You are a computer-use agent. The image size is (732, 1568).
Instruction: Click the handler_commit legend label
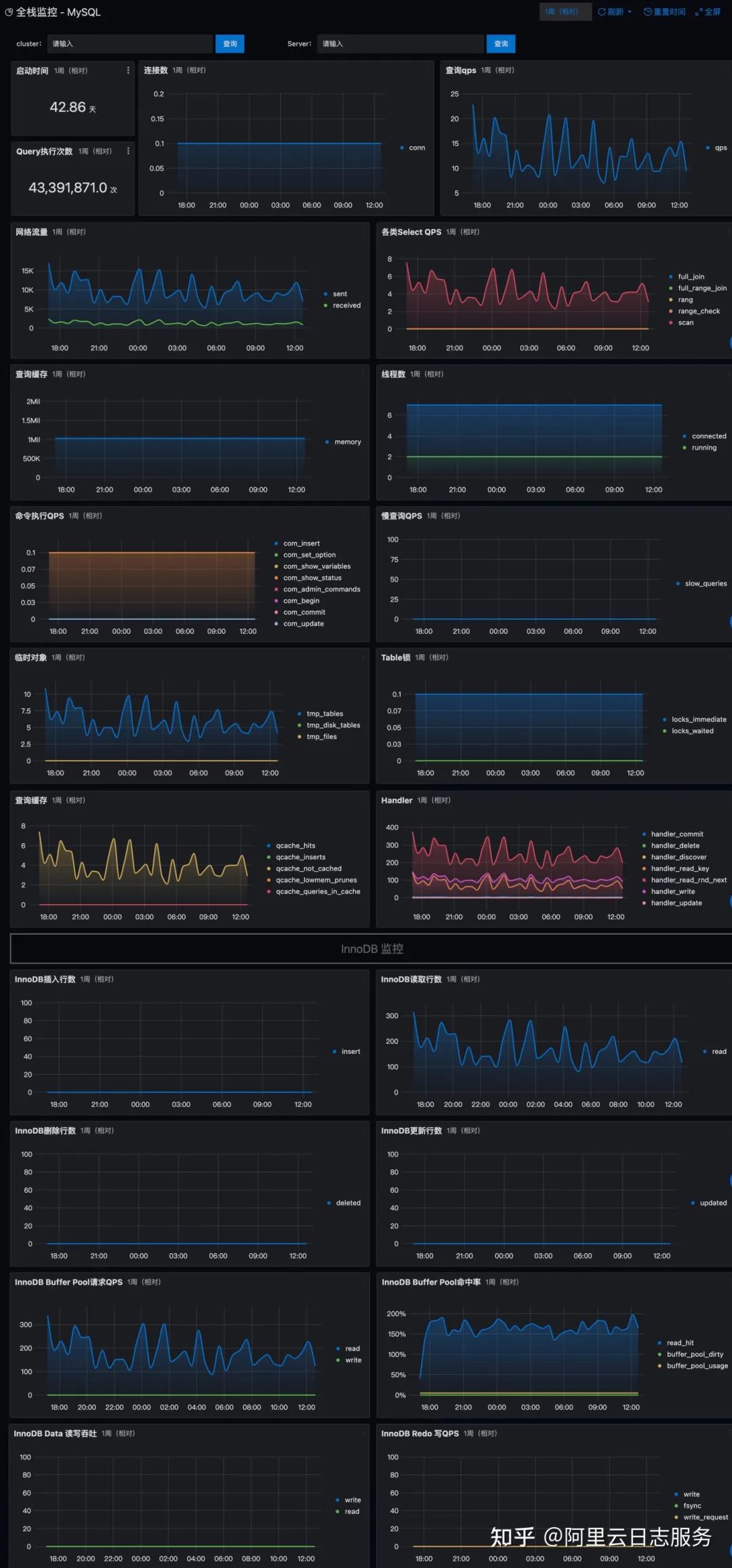pyautogui.click(x=677, y=834)
